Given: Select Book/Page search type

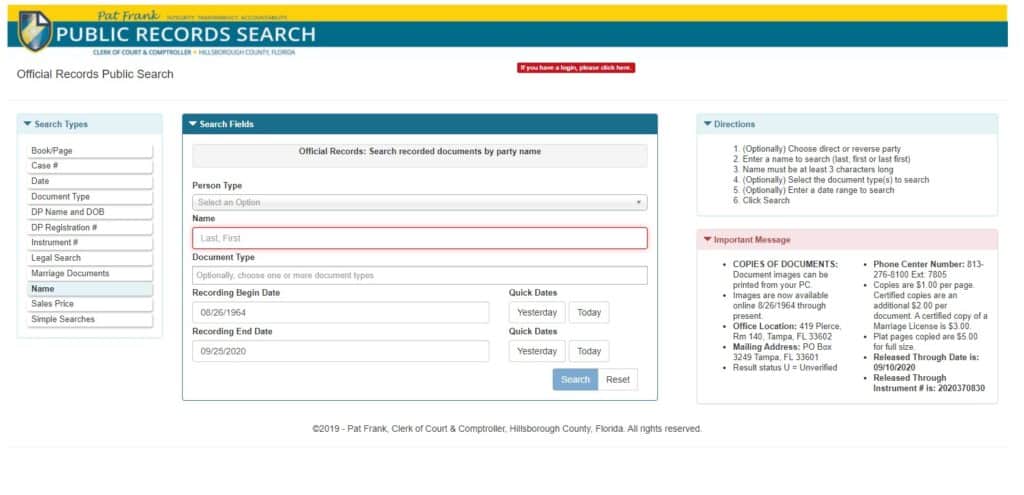Looking at the screenshot, I should [90, 151].
